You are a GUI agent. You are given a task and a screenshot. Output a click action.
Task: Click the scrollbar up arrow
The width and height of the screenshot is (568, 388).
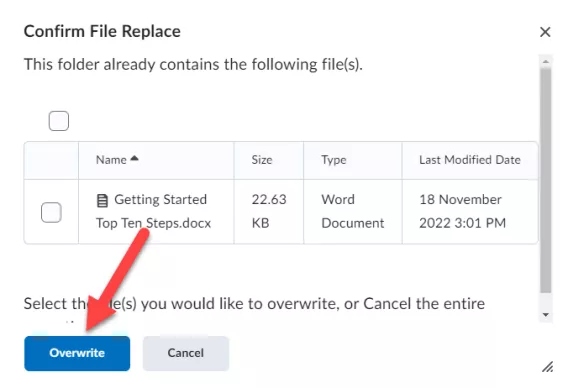pyautogui.click(x=546, y=62)
